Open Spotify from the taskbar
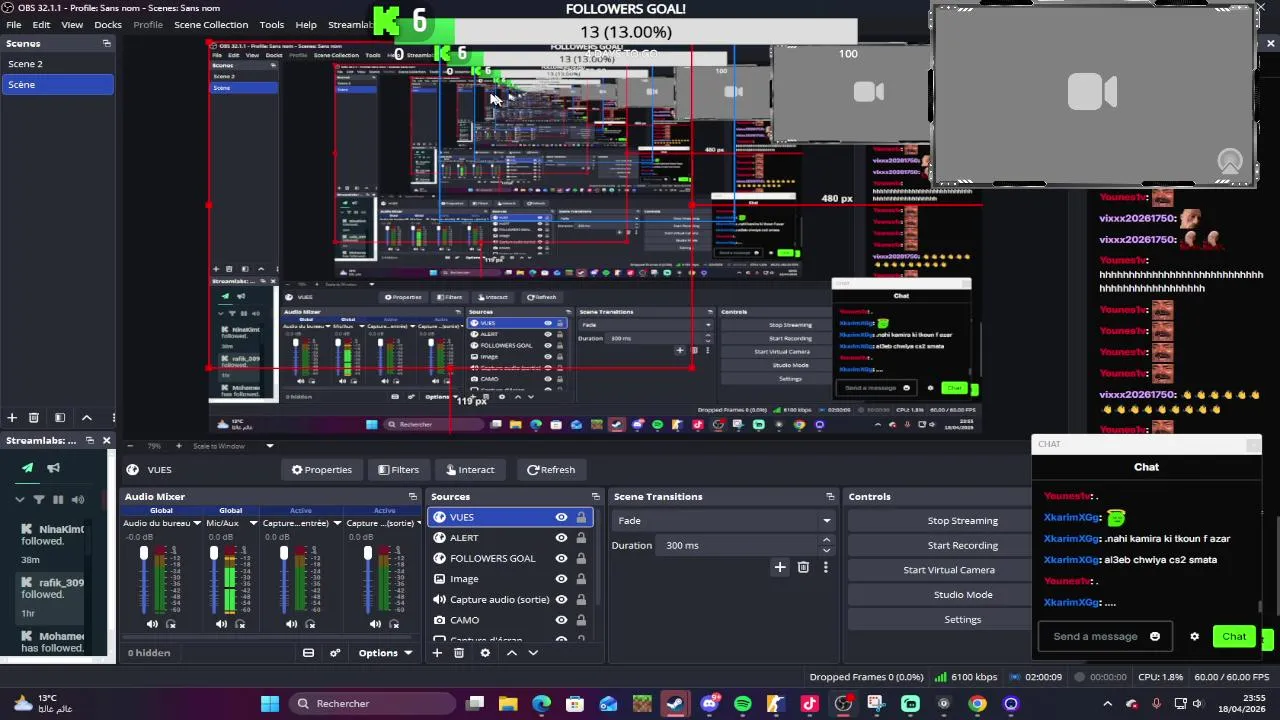Screen dimensions: 1280x720 [742, 704]
